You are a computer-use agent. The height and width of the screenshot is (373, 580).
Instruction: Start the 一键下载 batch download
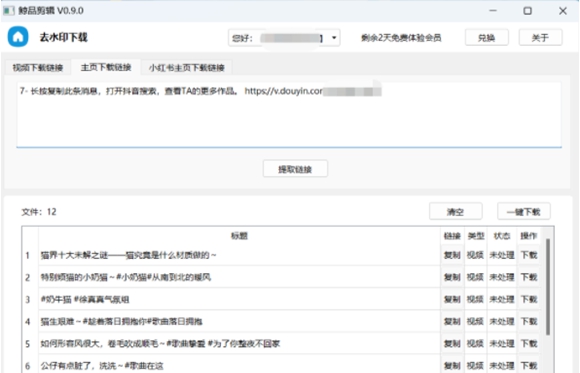pos(523,212)
